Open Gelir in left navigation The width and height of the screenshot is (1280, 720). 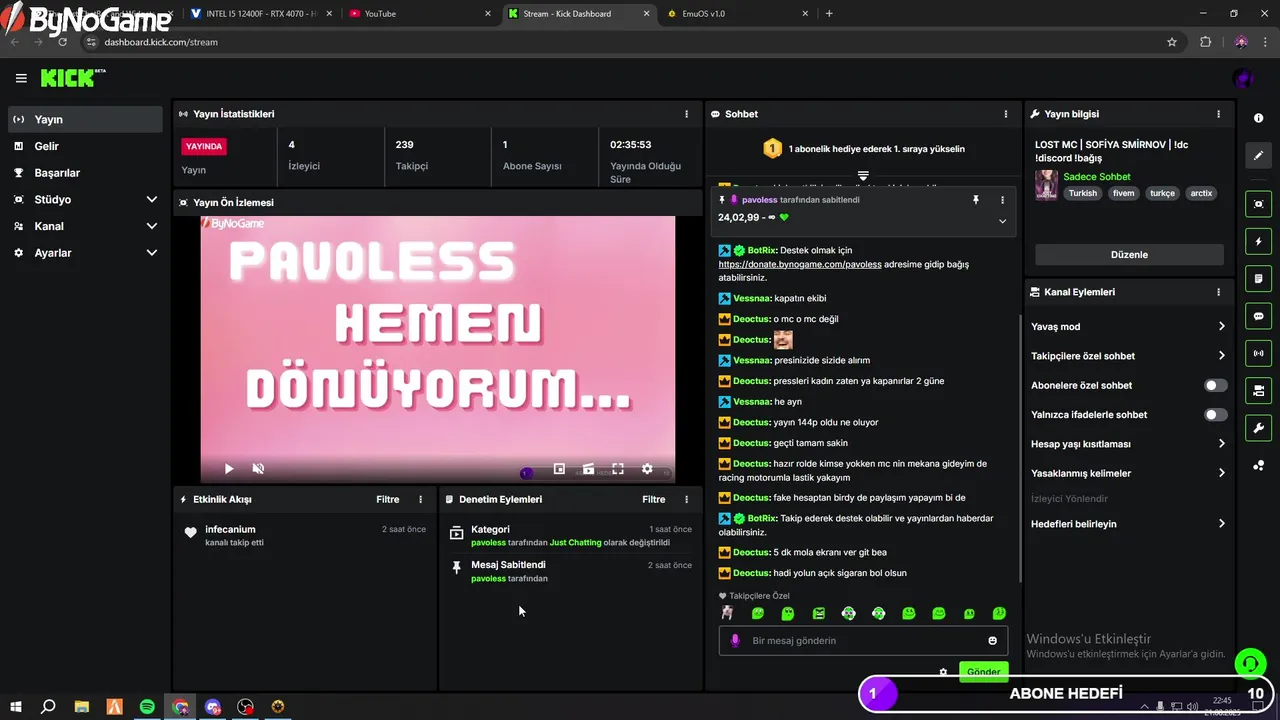click(x=85, y=146)
